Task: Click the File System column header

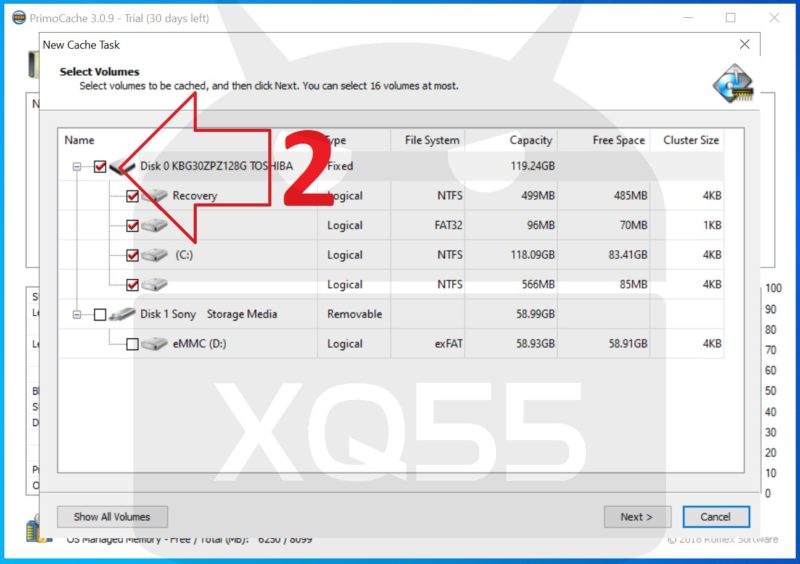Action: [x=431, y=140]
